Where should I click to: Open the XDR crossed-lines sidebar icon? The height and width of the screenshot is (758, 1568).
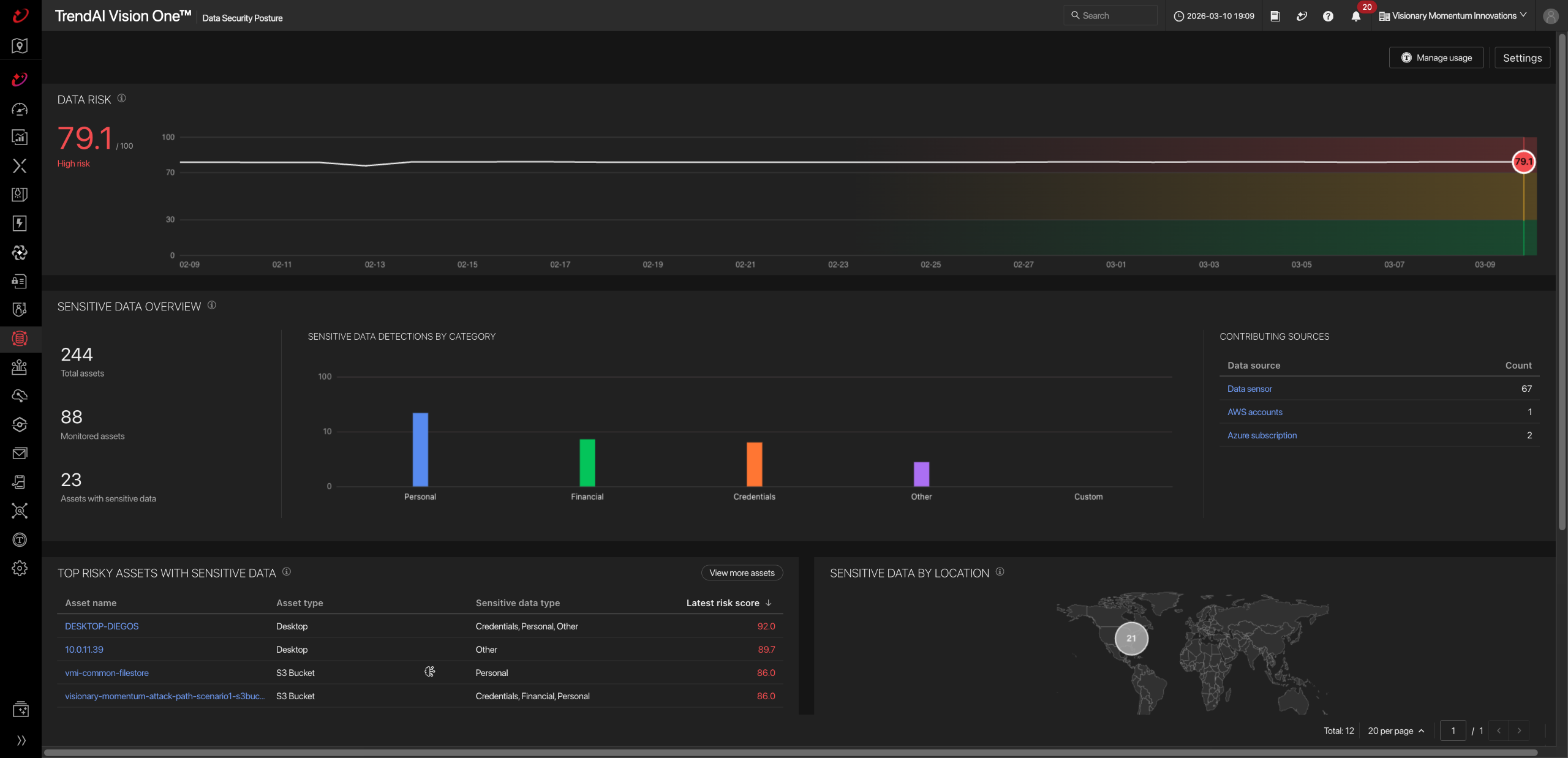(20, 166)
